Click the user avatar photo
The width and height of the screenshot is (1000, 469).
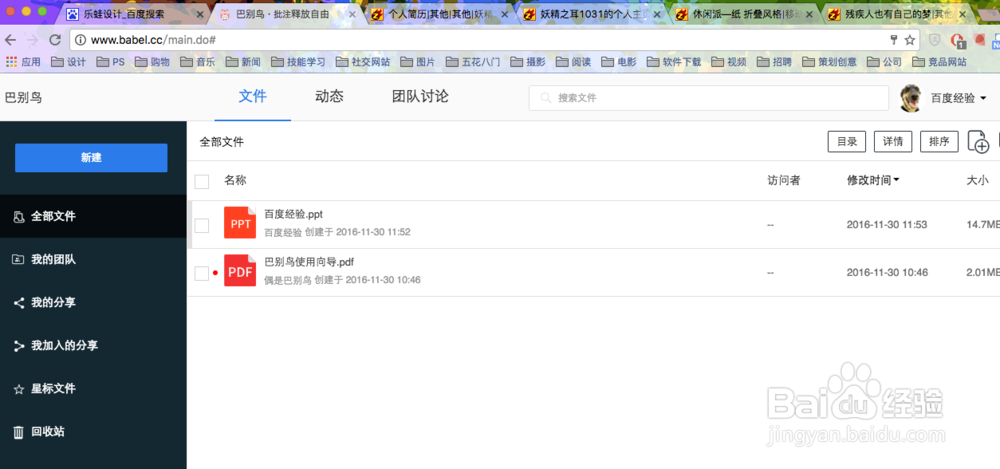[910, 98]
